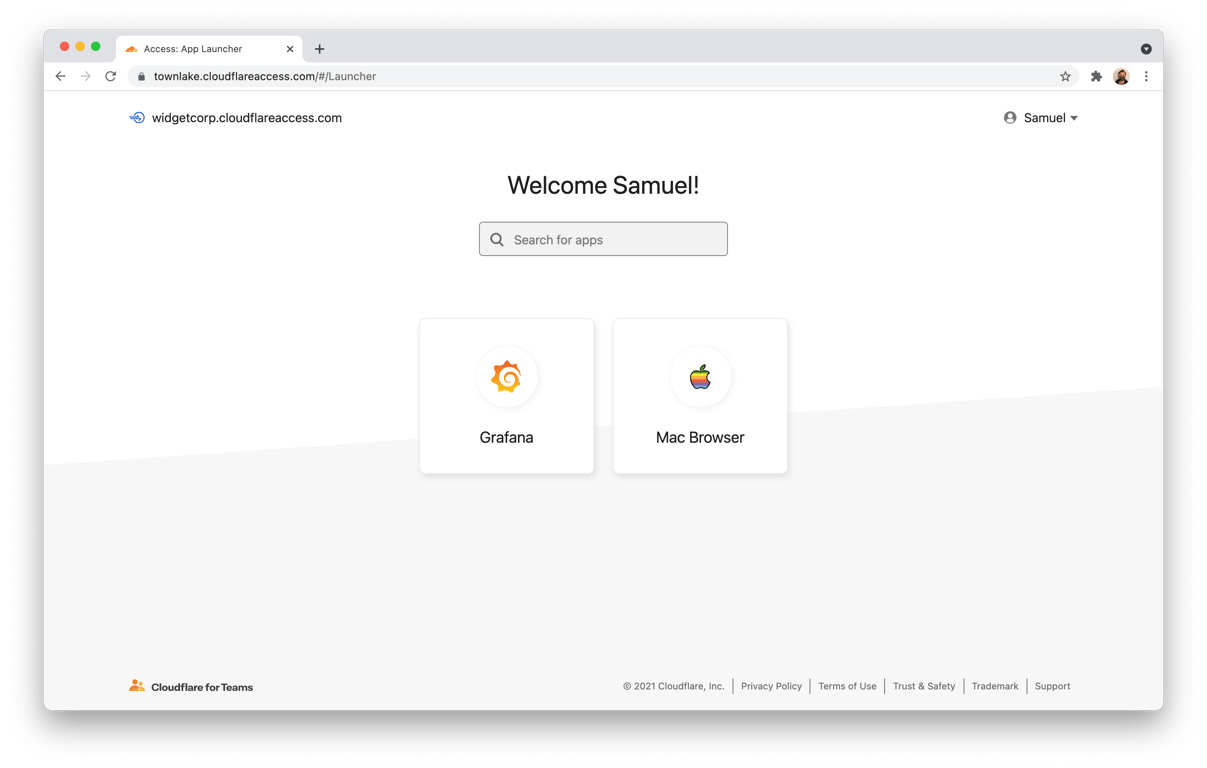Open the browser extensions puzzle icon
Viewport: 1207px width, 768px height.
tap(1095, 76)
